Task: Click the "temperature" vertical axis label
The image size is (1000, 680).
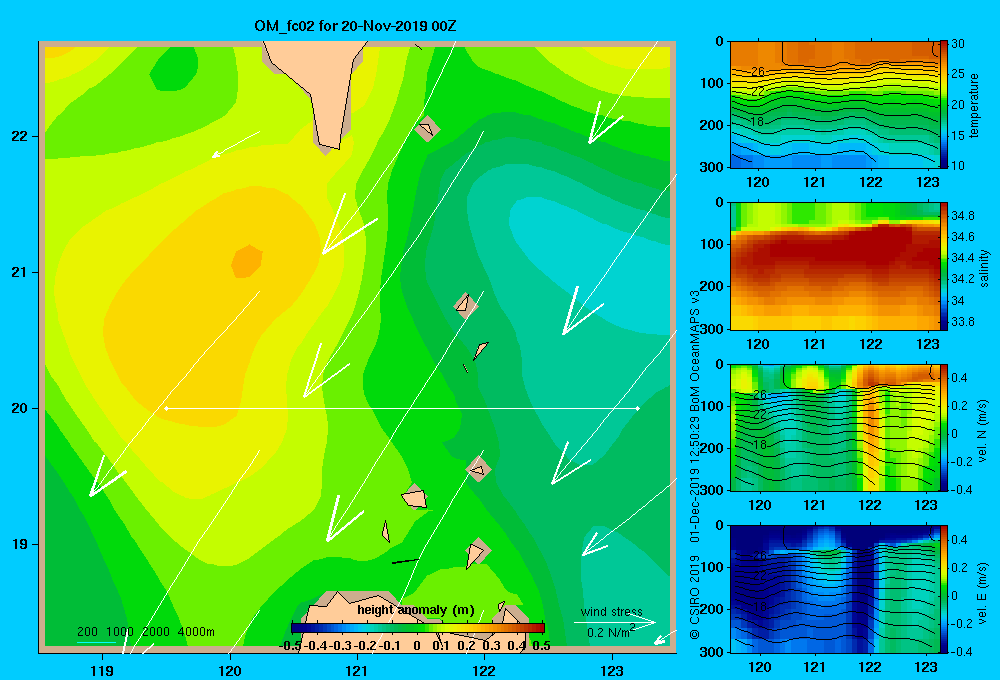Action: point(974,105)
